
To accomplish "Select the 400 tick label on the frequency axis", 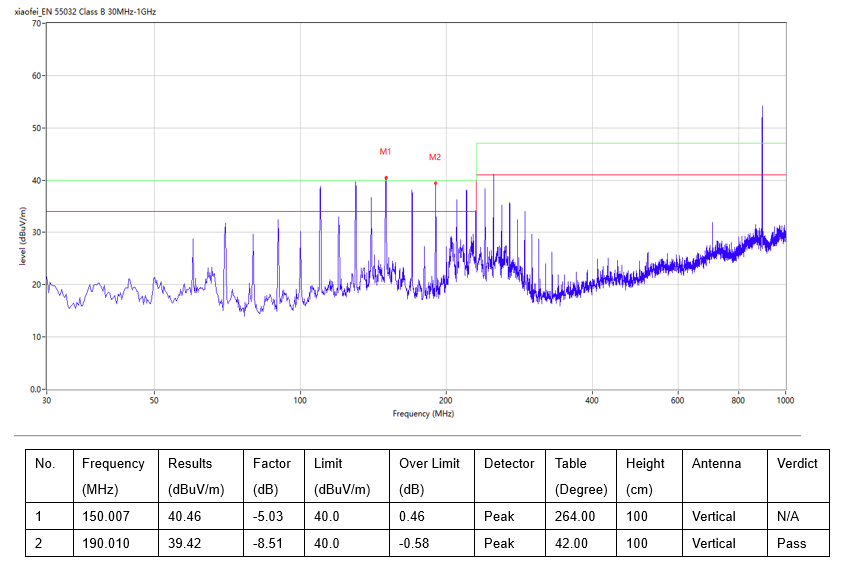I will click(591, 400).
